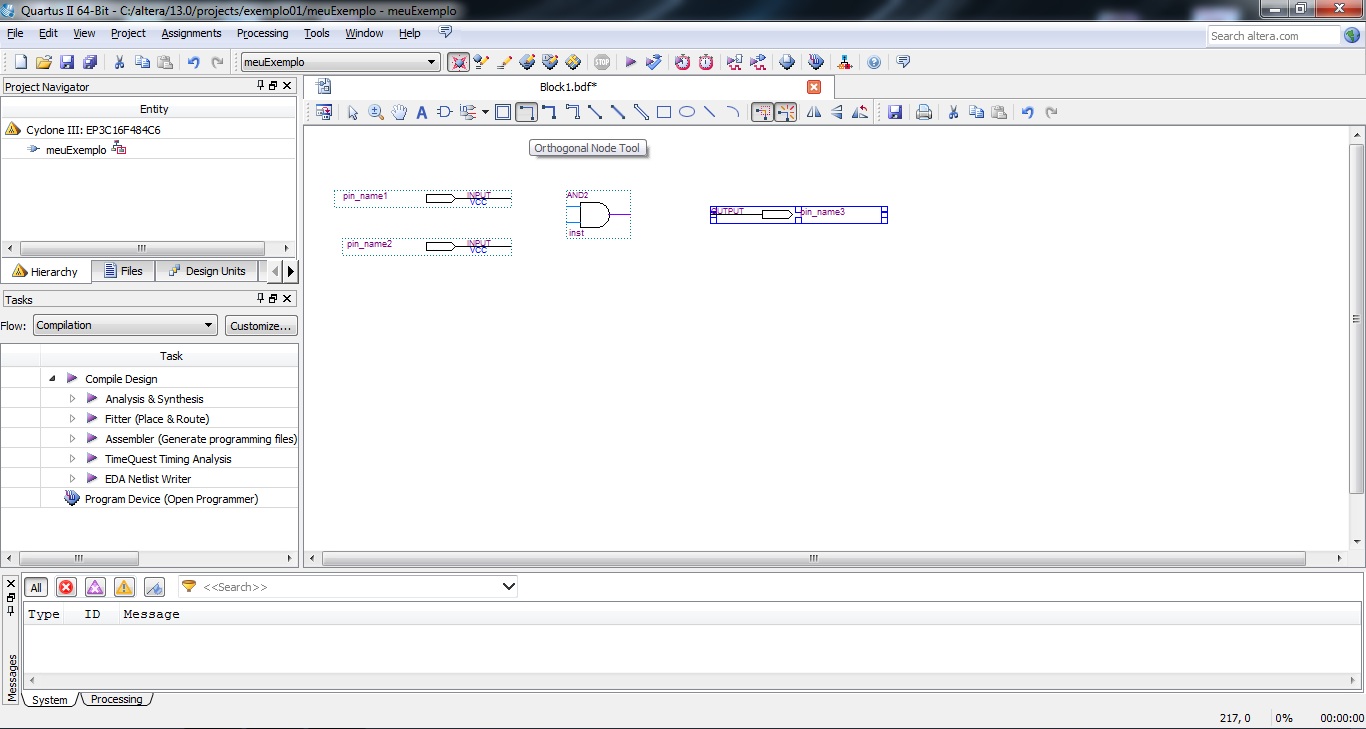The width and height of the screenshot is (1366, 729).
Task: Toggle the Project Navigator window button in toolbar
Action: click(x=458, y=62)
